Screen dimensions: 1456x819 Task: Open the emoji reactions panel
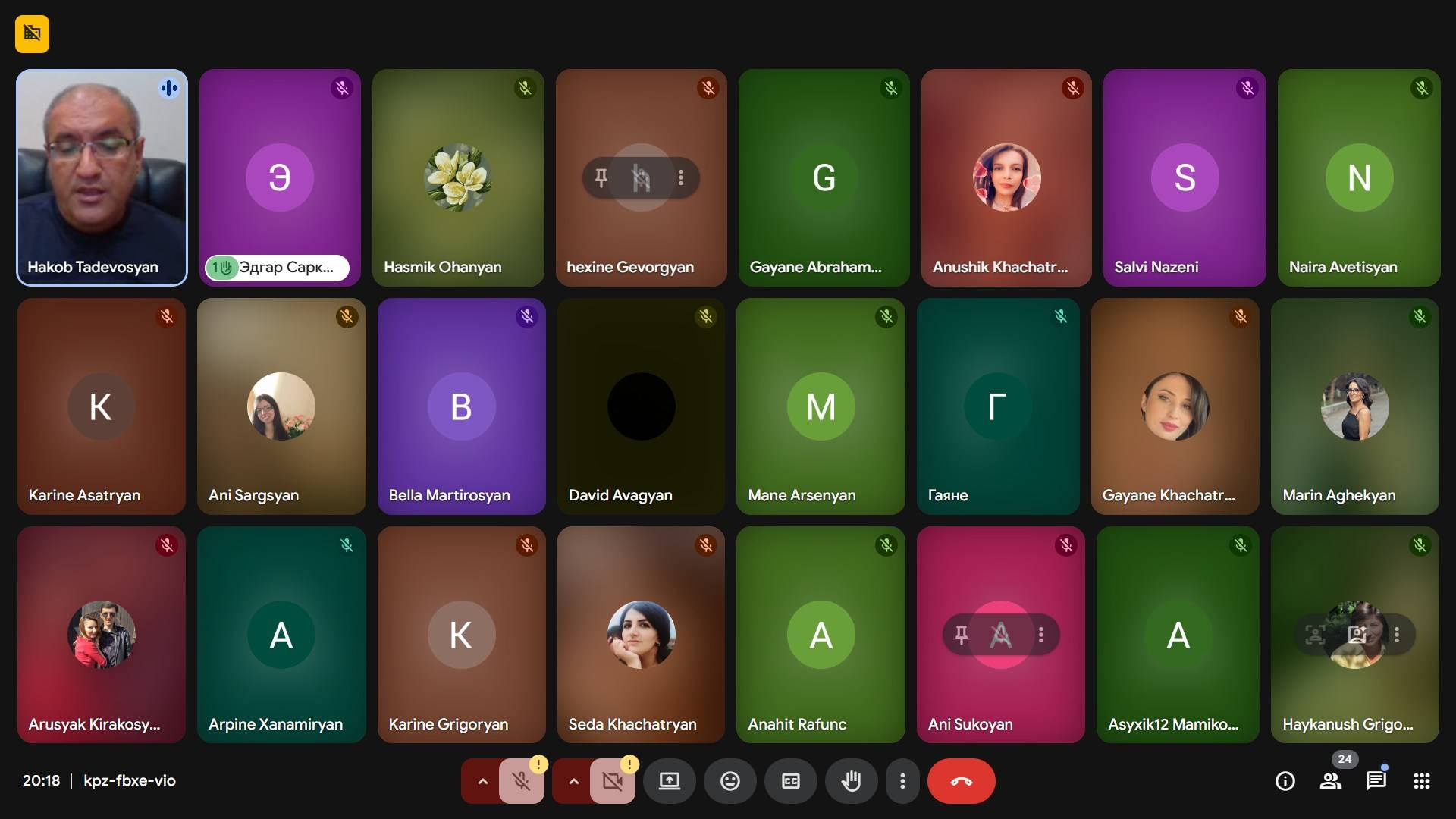[x=730, y=781]
